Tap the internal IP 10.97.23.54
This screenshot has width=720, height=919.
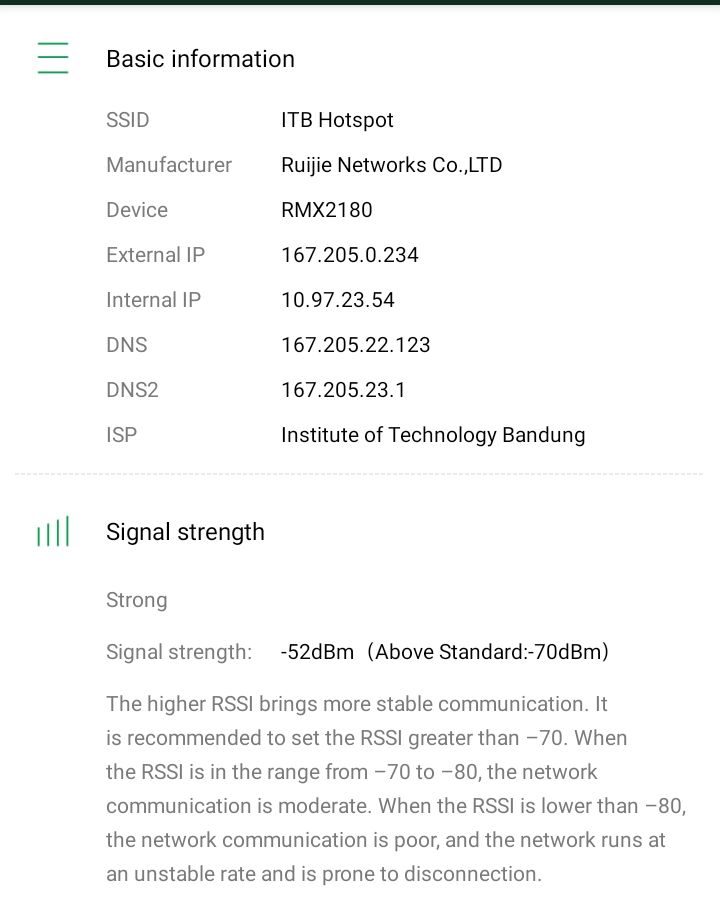coord(337,300)
